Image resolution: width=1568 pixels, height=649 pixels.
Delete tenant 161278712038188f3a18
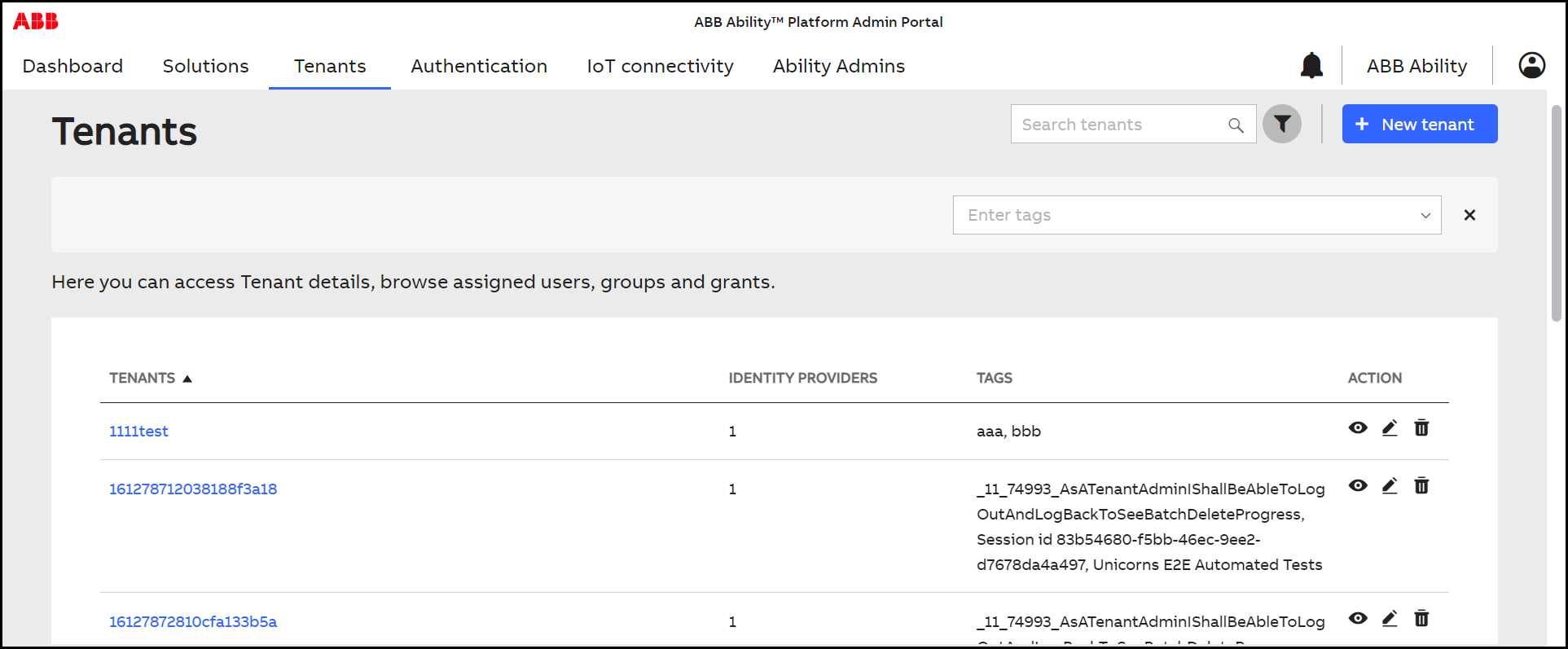1421,485
